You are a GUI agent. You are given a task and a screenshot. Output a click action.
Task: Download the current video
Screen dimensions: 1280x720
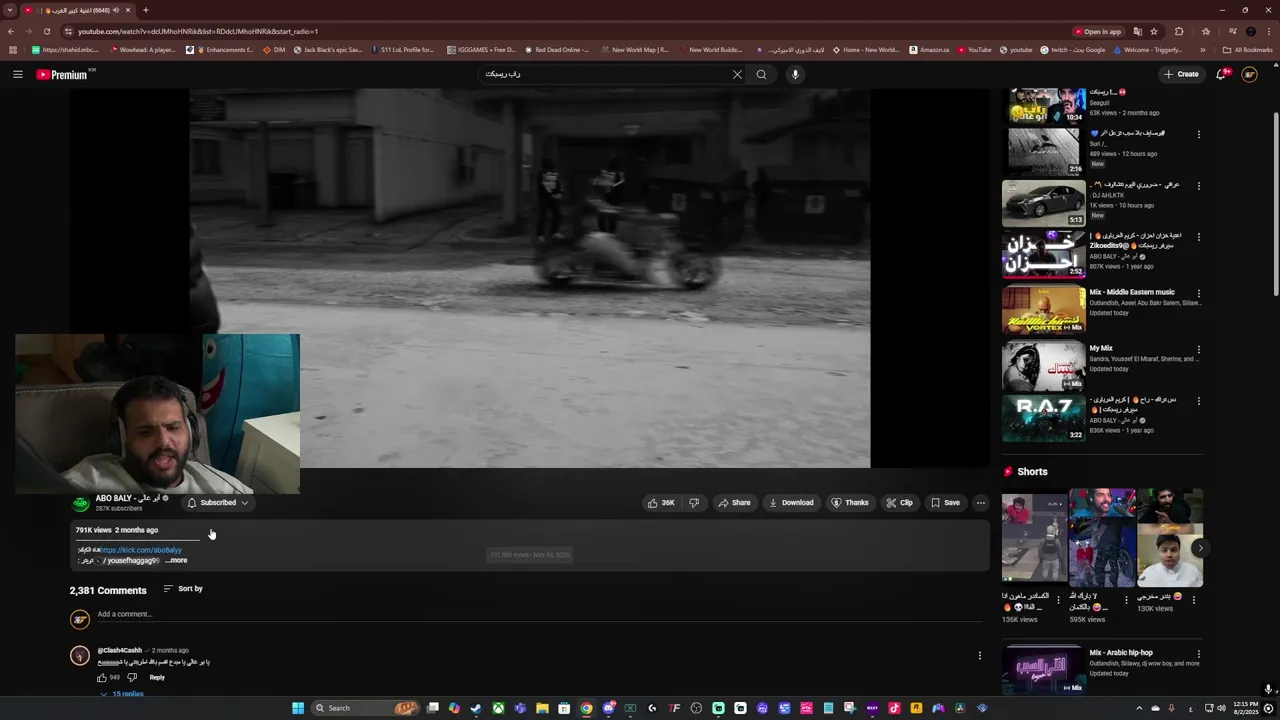click(791, 503)
